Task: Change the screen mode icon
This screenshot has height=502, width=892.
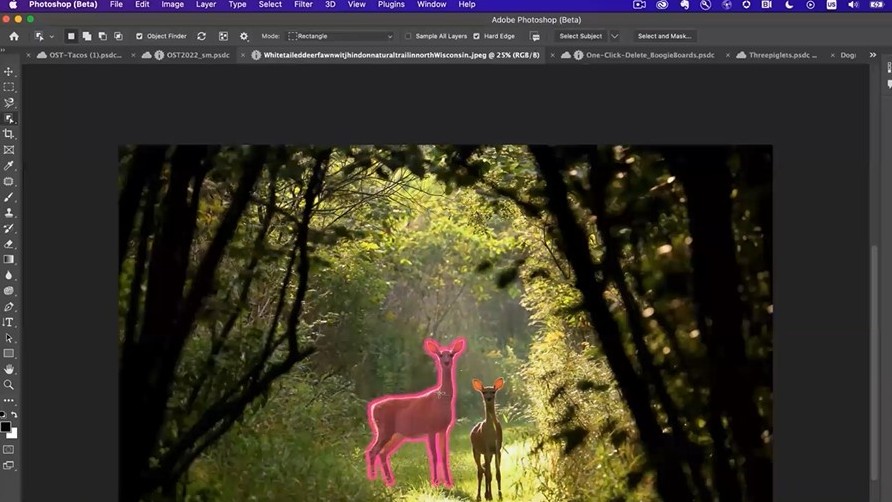Action: coord(9,466)
